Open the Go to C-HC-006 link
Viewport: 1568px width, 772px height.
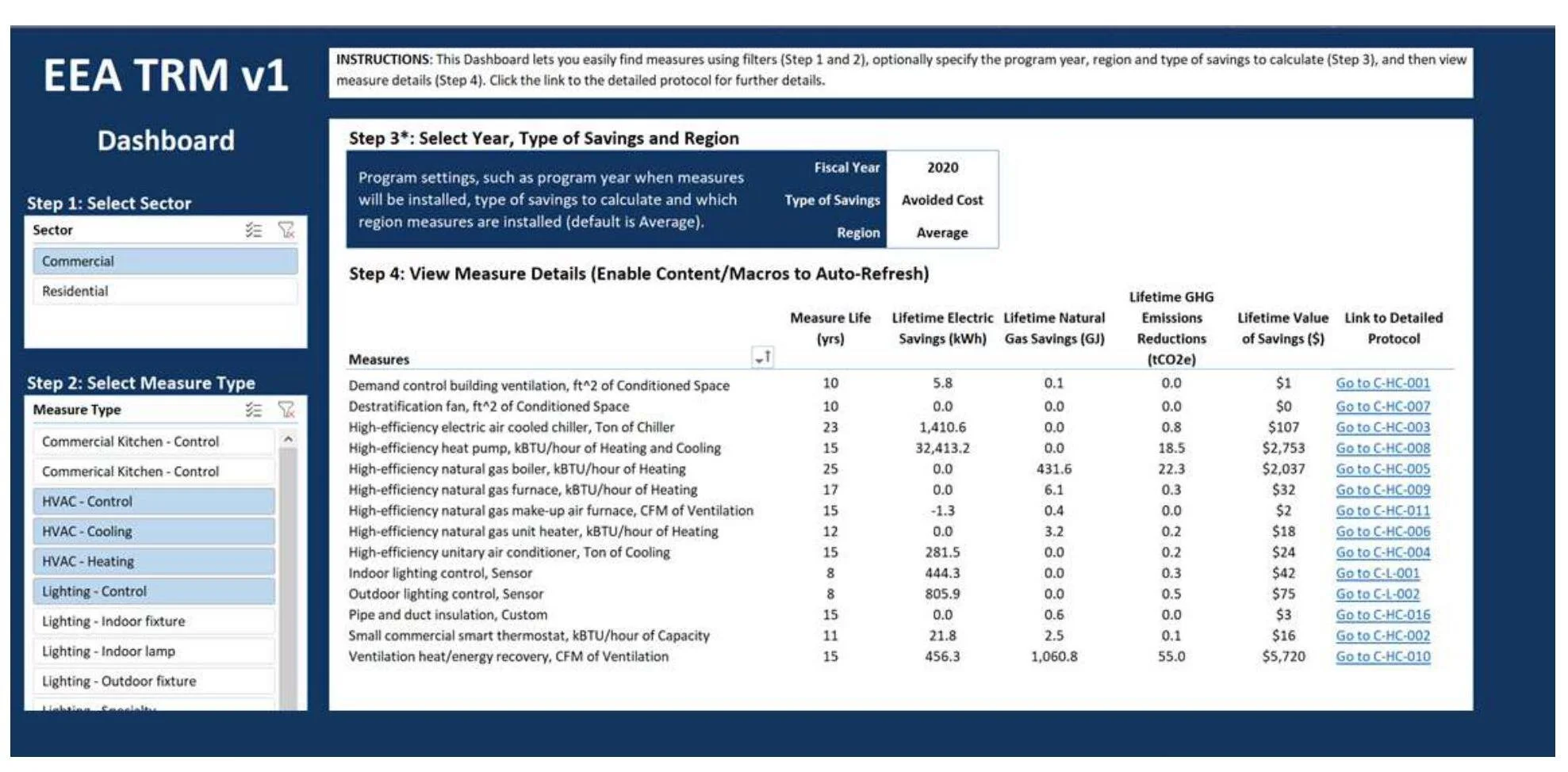pos(1382,532)
